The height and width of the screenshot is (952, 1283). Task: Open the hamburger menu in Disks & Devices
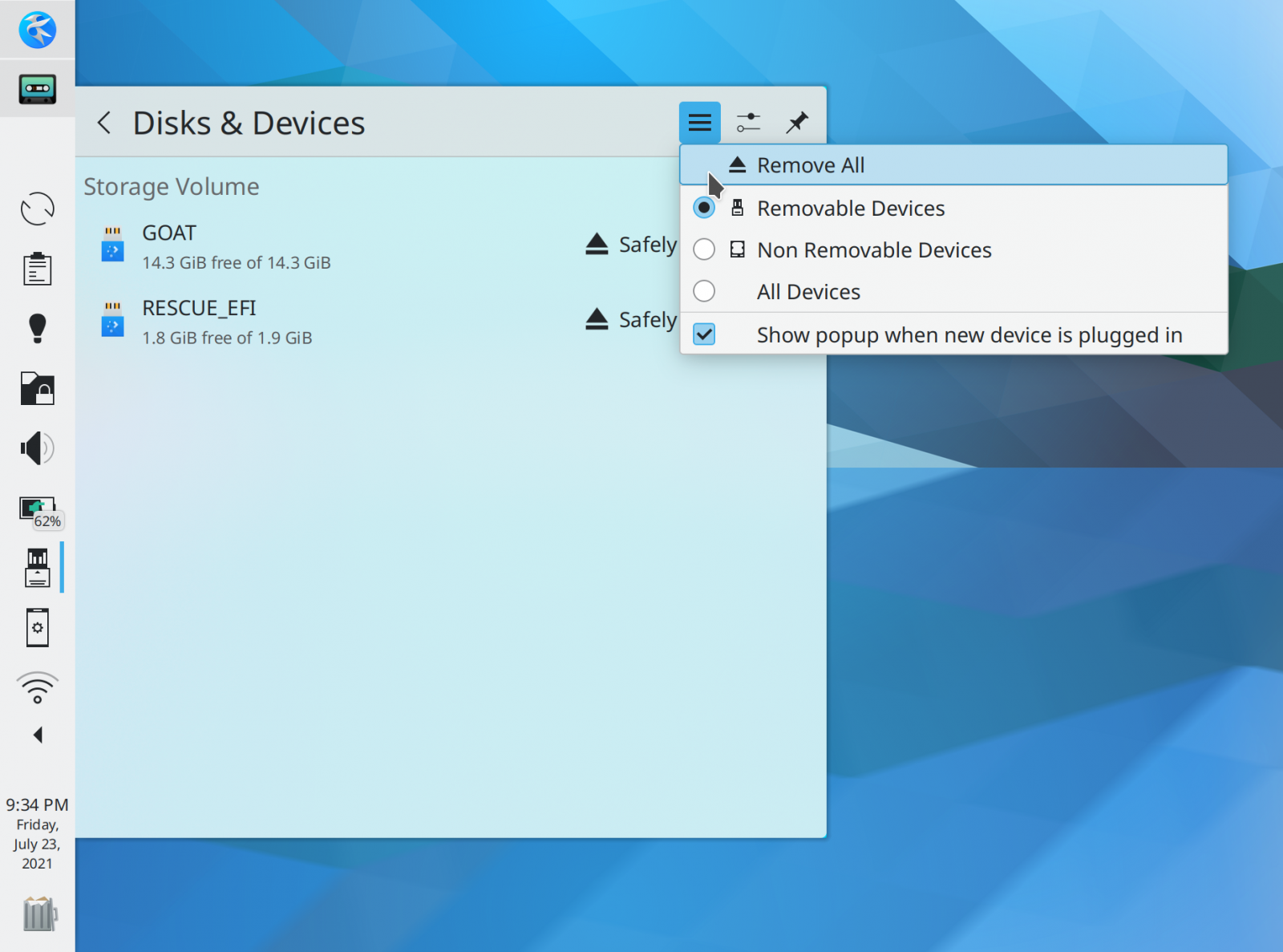click(x=698, y=122)
